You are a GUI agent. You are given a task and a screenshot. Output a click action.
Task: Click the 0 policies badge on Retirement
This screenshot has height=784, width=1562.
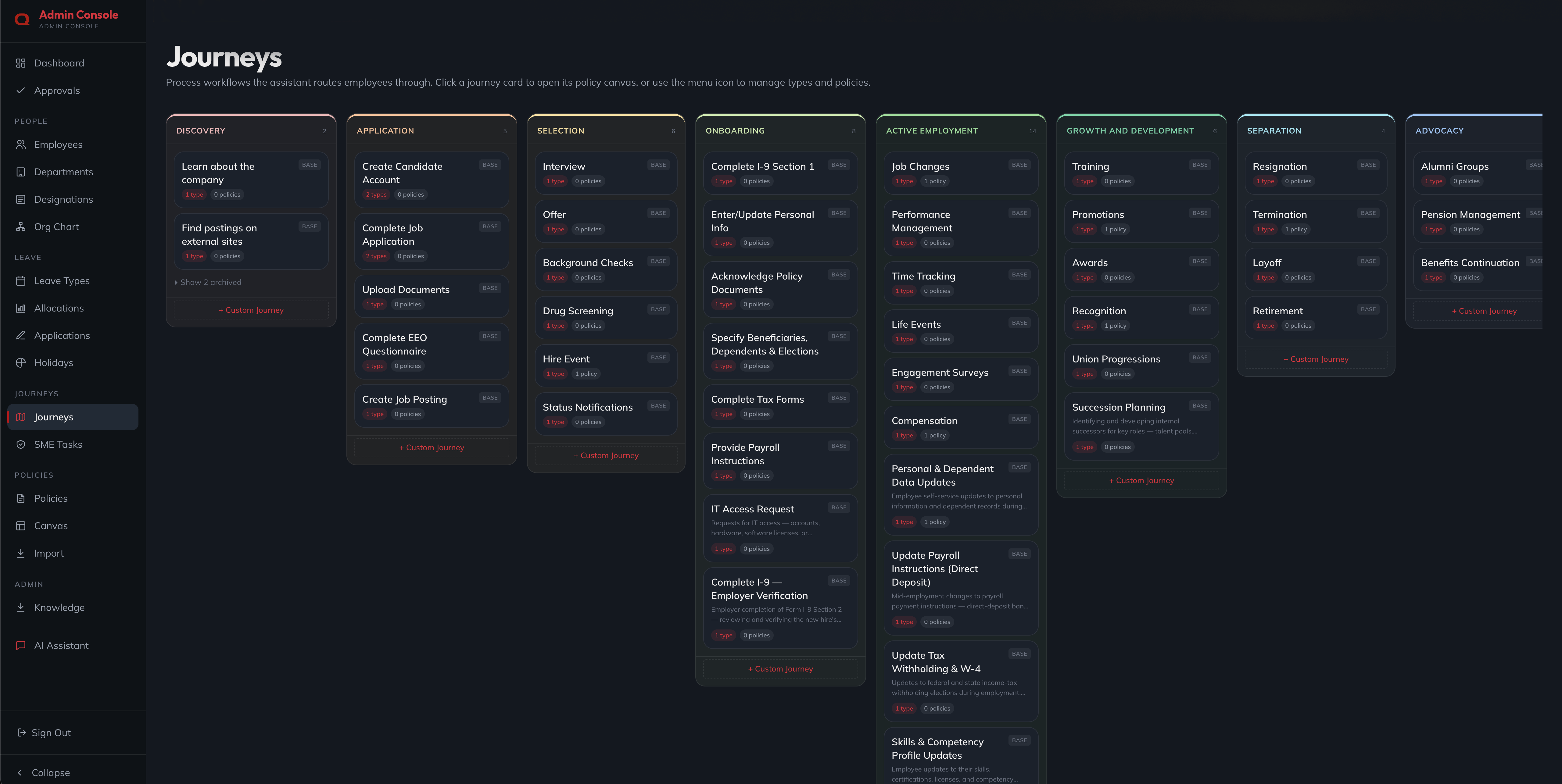[x=1298, y=326]
